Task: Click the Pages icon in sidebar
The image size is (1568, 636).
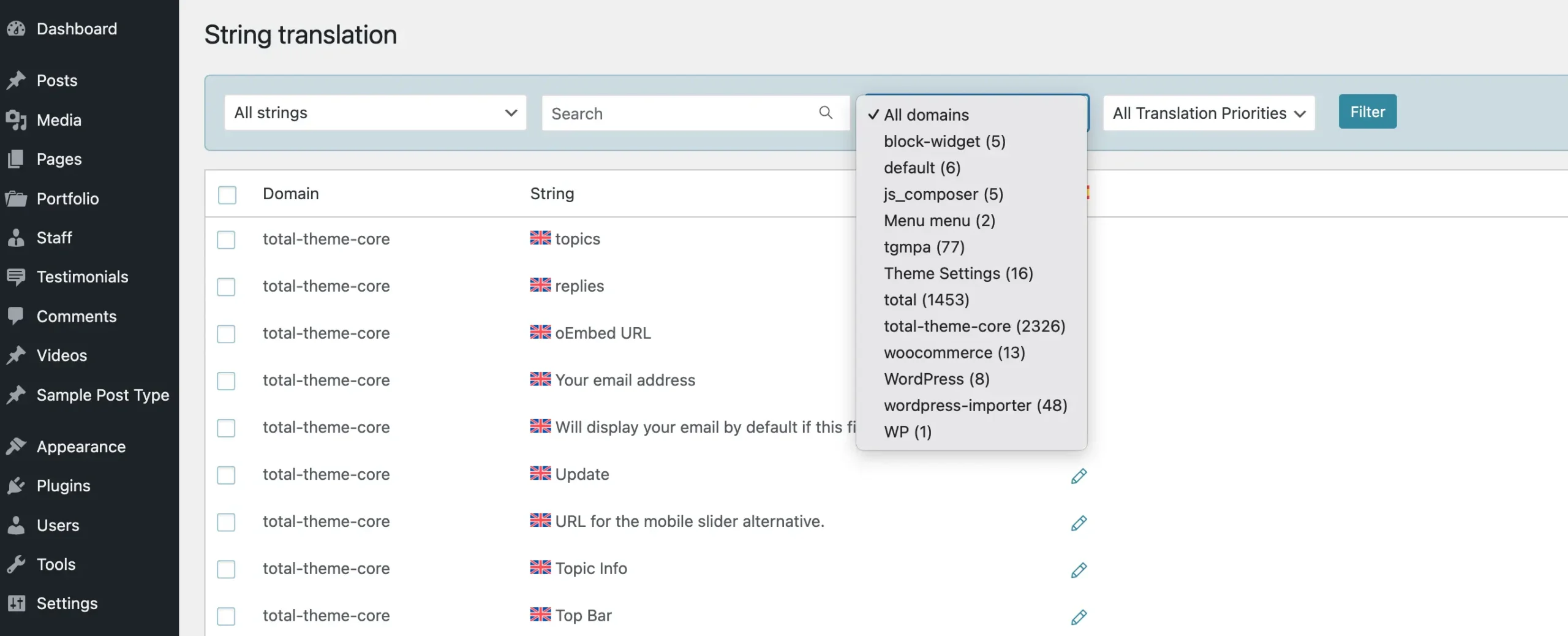Action: (17, 159)
